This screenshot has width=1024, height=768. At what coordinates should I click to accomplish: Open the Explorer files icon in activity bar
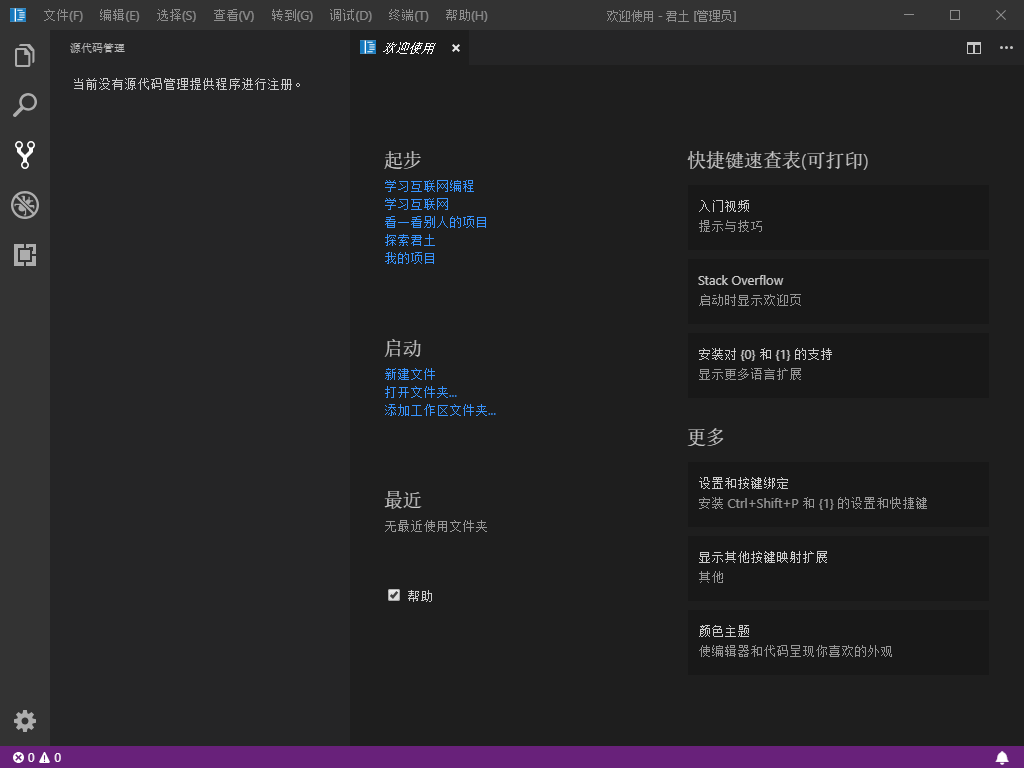click(x=25, y=56)
